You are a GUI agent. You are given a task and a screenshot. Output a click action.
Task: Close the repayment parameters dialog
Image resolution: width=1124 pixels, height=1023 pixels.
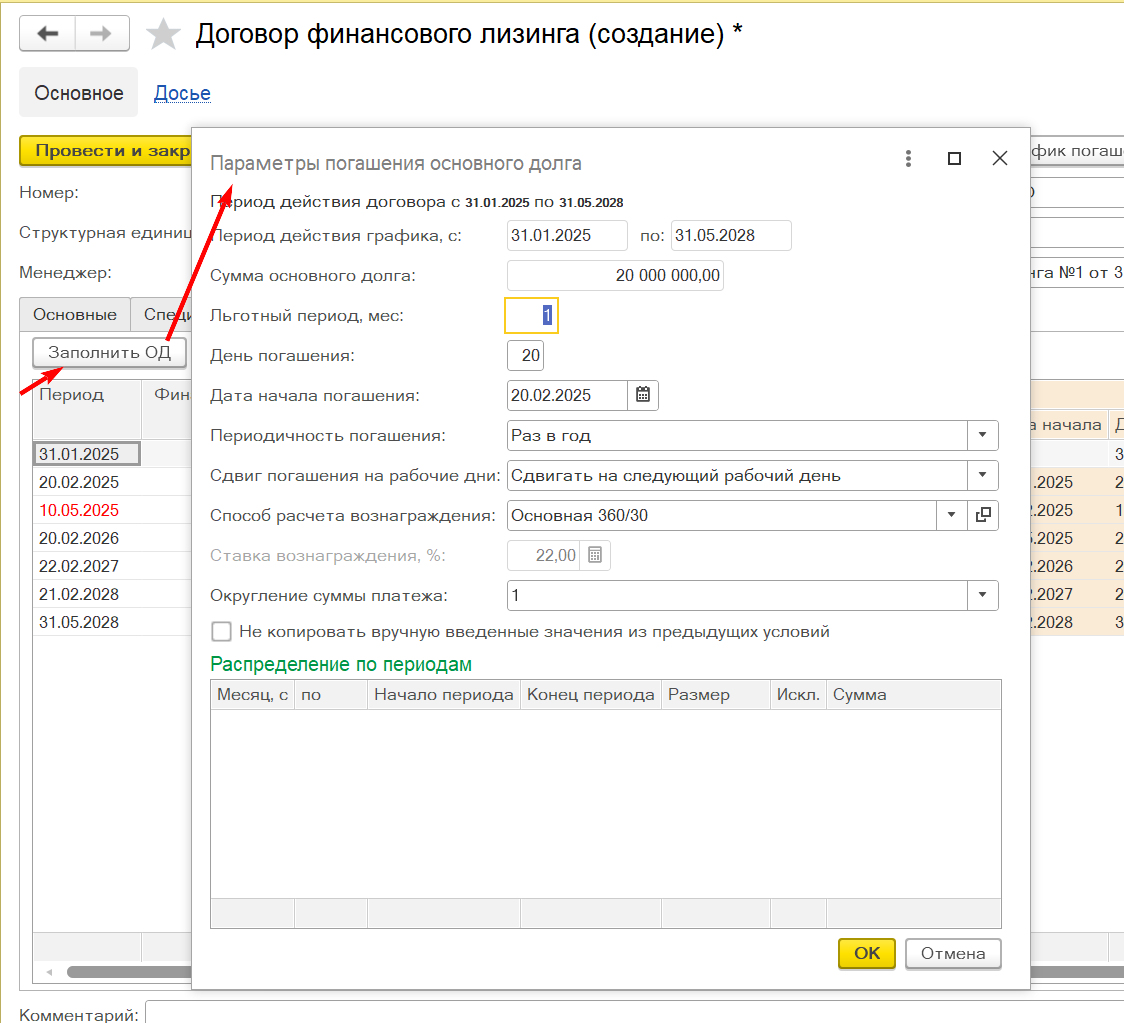point(1000,158)
